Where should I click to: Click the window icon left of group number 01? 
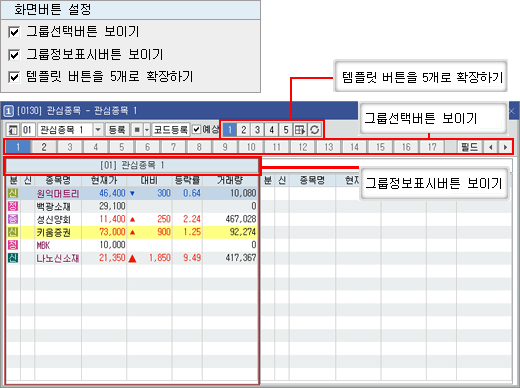point(13,130)
